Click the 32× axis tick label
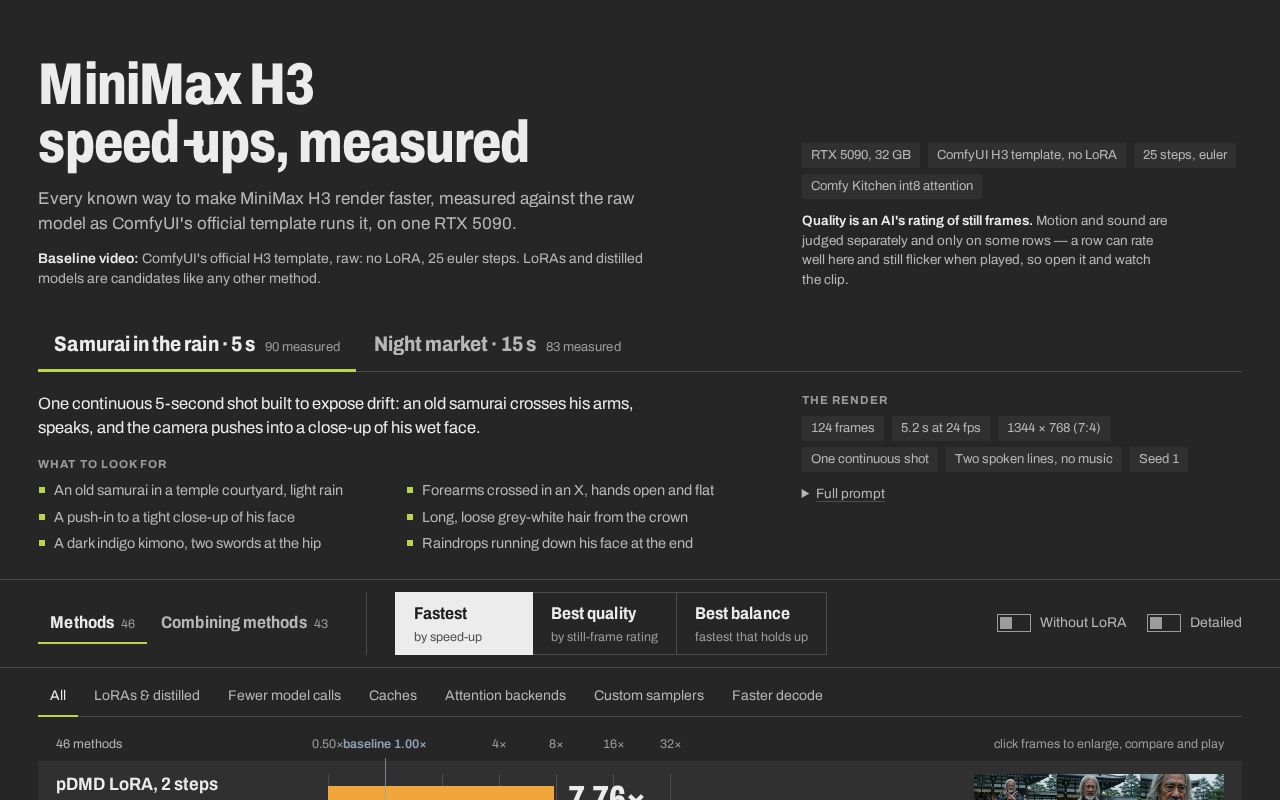This screenshot has height=800, width=1280. pyautogui.click(x=670, y=744)
